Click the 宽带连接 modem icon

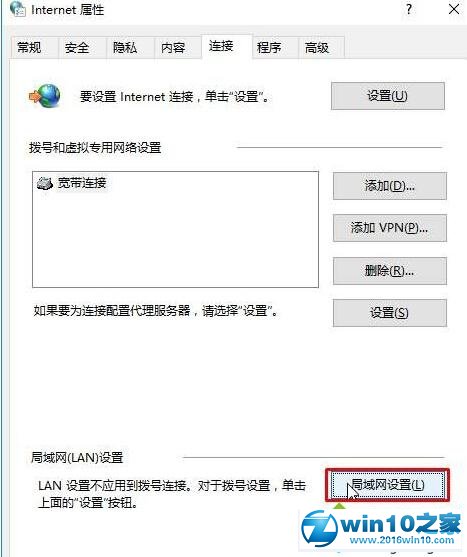45,183
